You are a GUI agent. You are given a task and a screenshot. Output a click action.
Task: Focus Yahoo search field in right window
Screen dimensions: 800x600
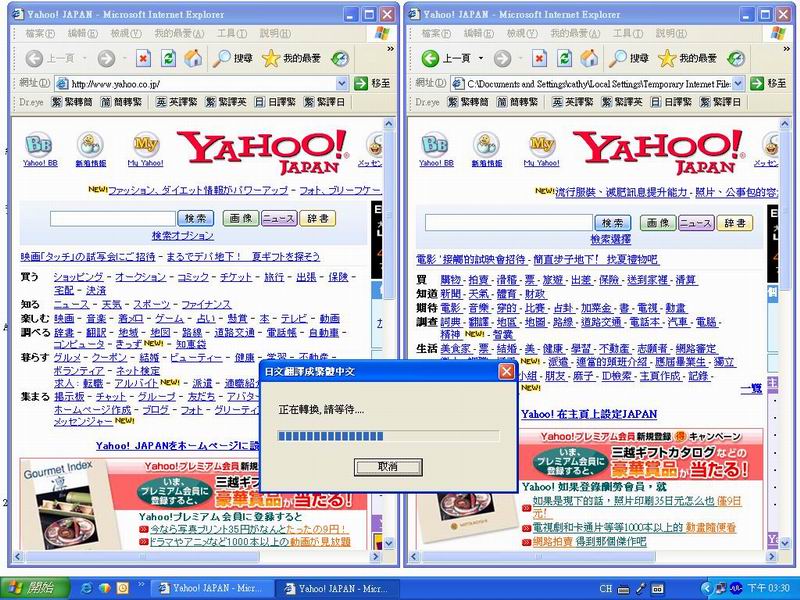[x=509, y=223]
